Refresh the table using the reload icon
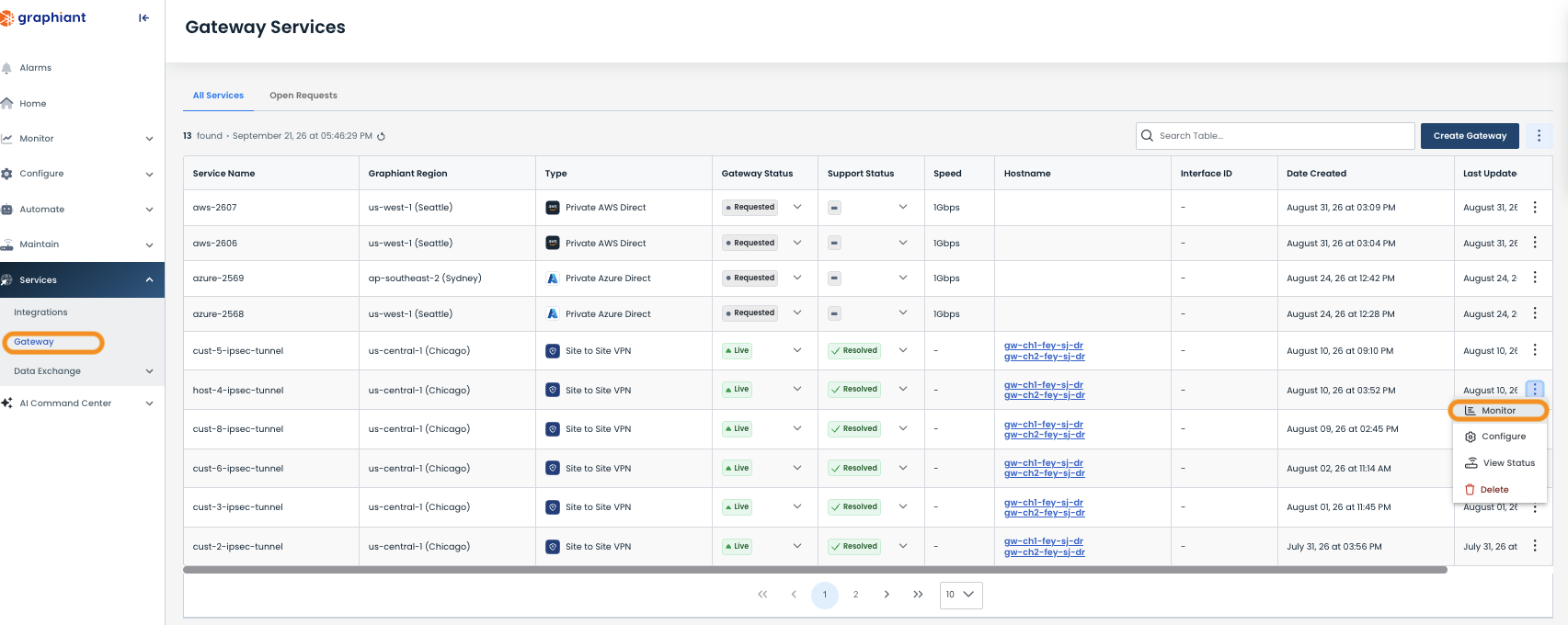 pyautogui.click(x=382, y=136)
